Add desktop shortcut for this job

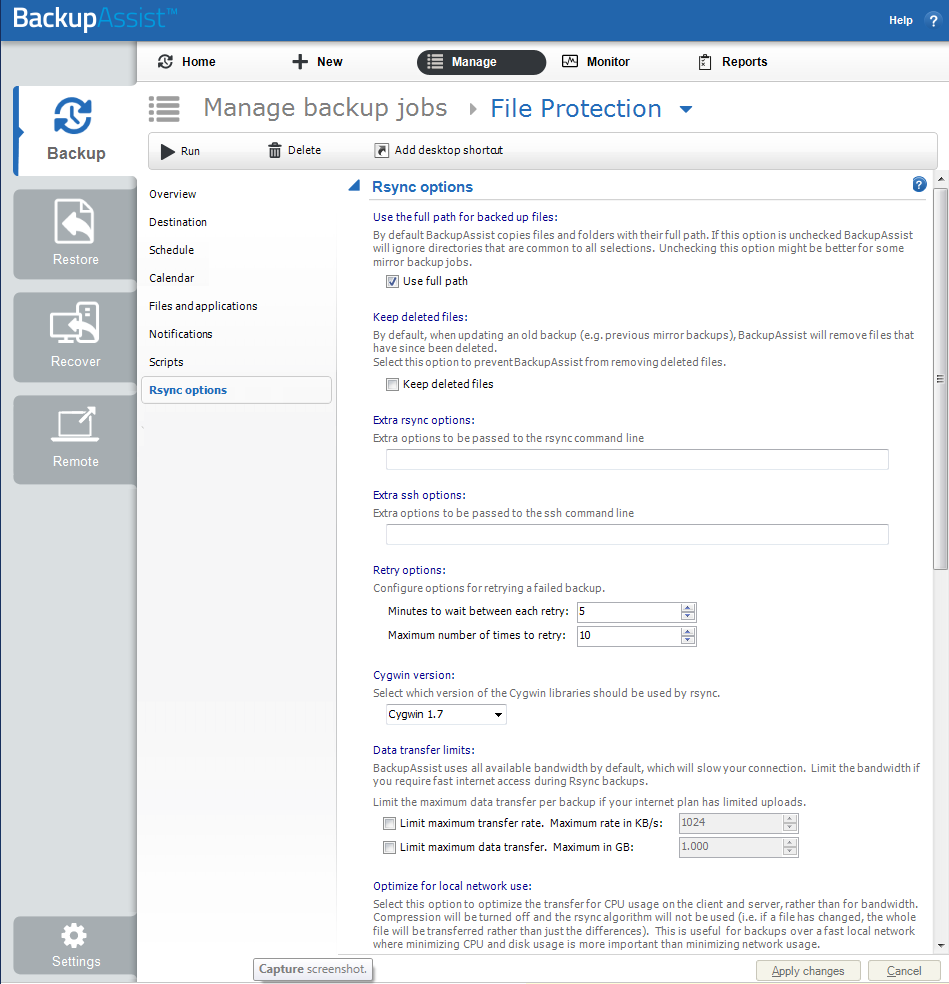click(x=439, y=151)
